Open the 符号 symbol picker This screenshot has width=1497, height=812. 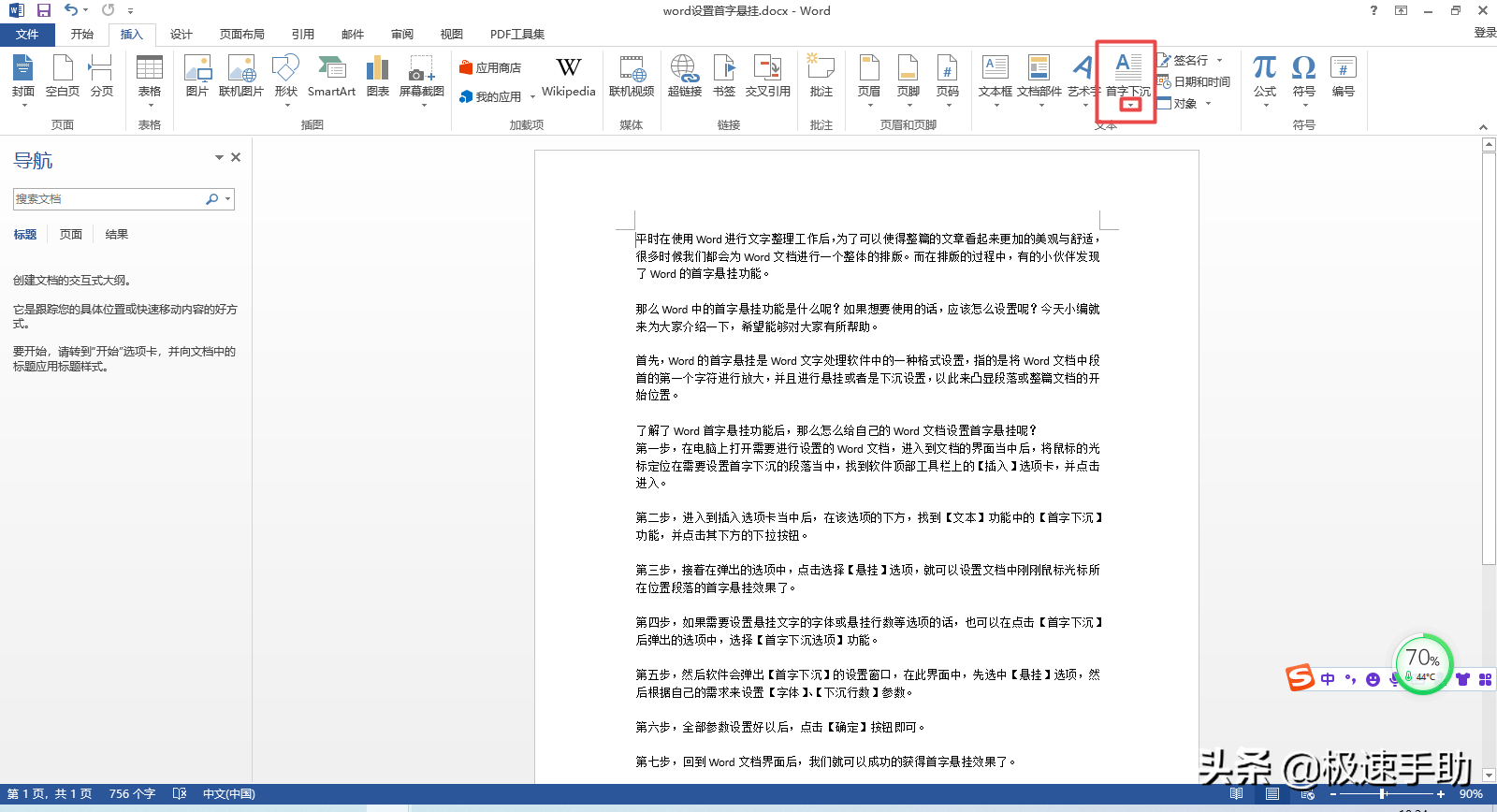[1304, 79]
